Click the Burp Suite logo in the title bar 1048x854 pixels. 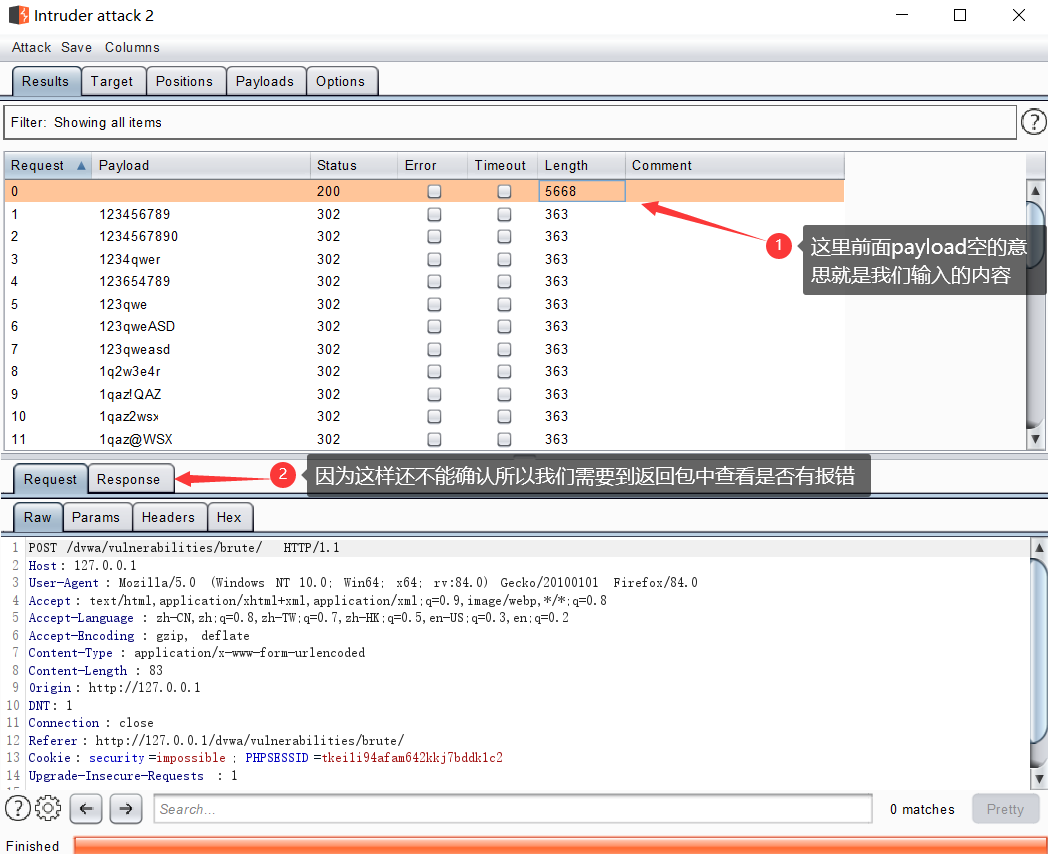click(x=19, y=15)
